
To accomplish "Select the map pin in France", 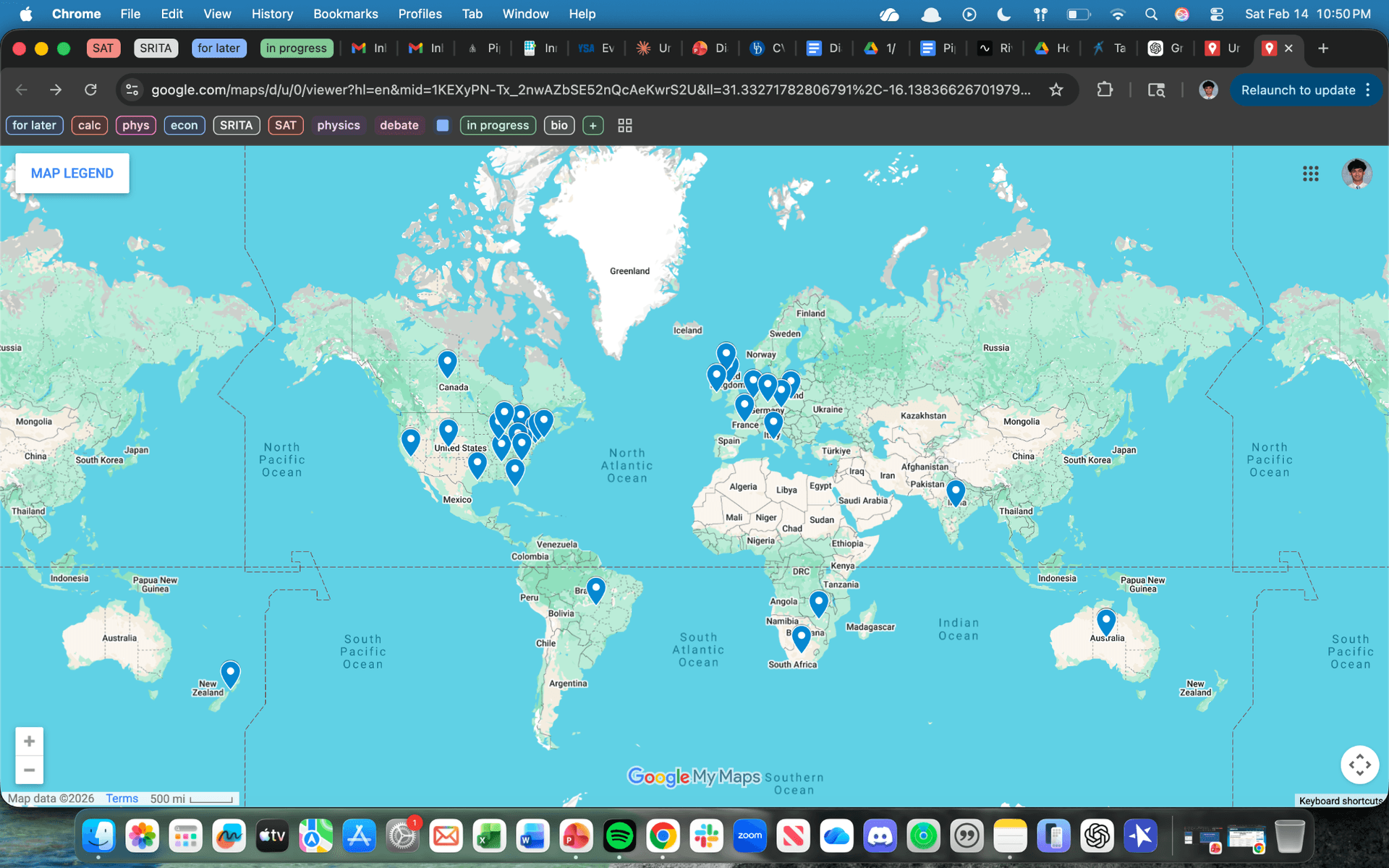I will (x=744, y=408).
